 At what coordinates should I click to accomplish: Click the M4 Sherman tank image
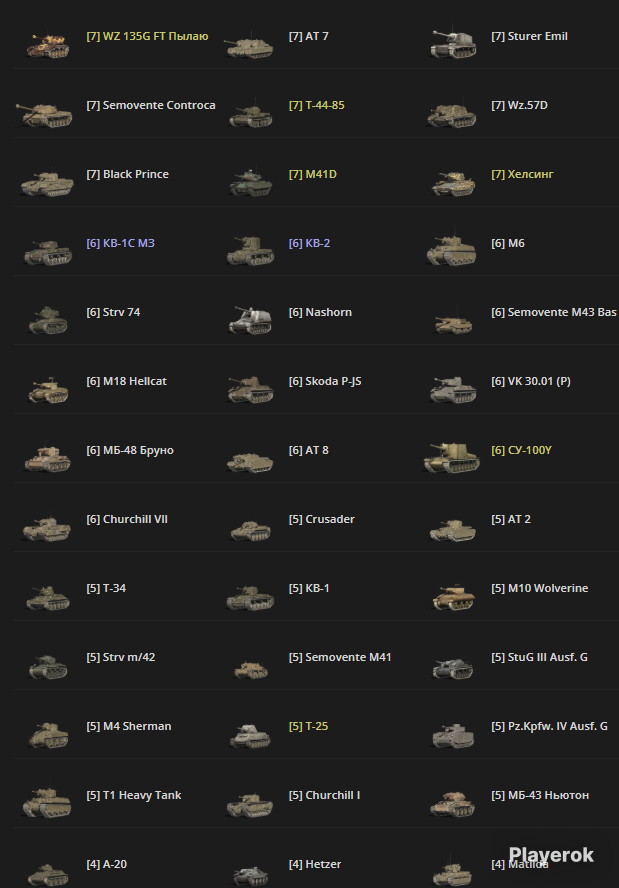(x=49, y=735)
